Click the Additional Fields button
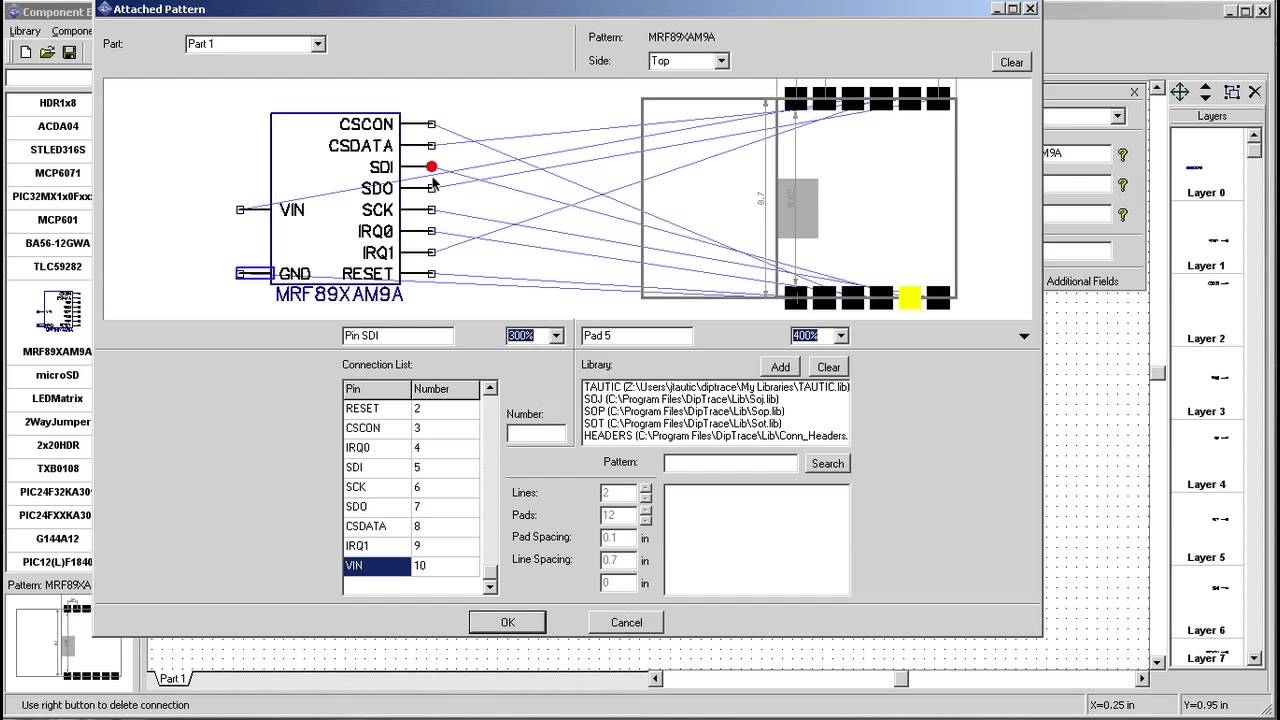The width and height of the screenshot is (1280, 720). pos(1082,281)
